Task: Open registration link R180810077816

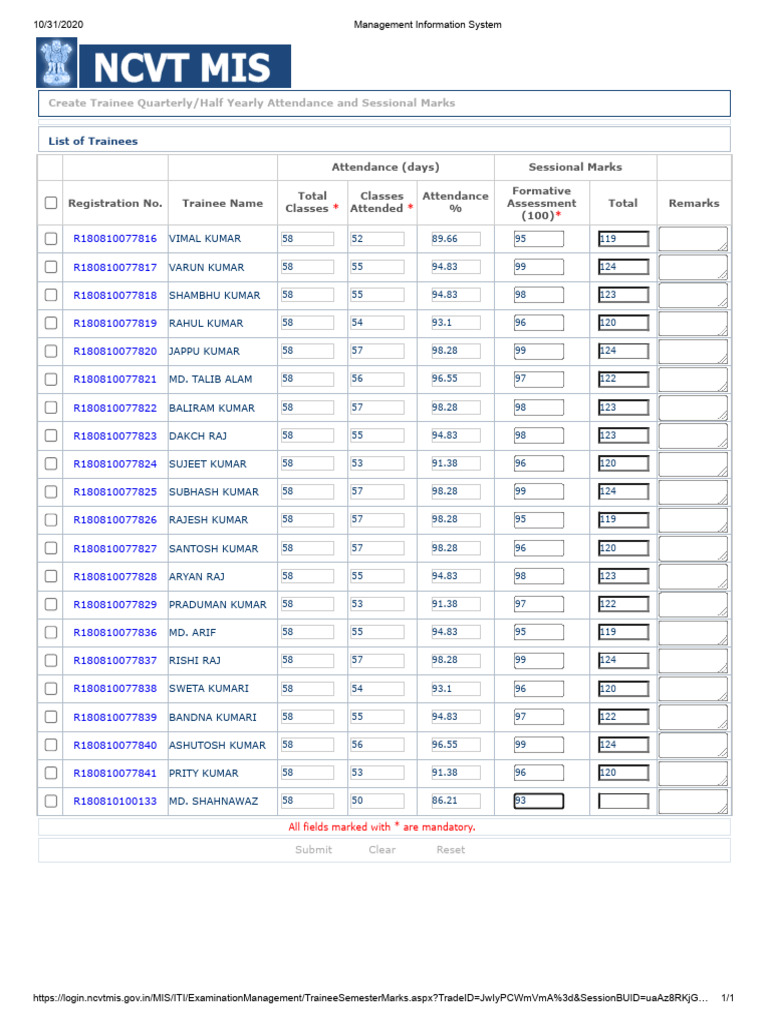Action: click(115, 239)
